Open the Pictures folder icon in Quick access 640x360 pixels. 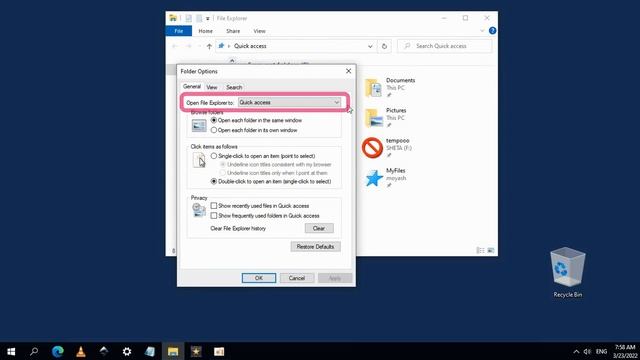click(374, 118)
